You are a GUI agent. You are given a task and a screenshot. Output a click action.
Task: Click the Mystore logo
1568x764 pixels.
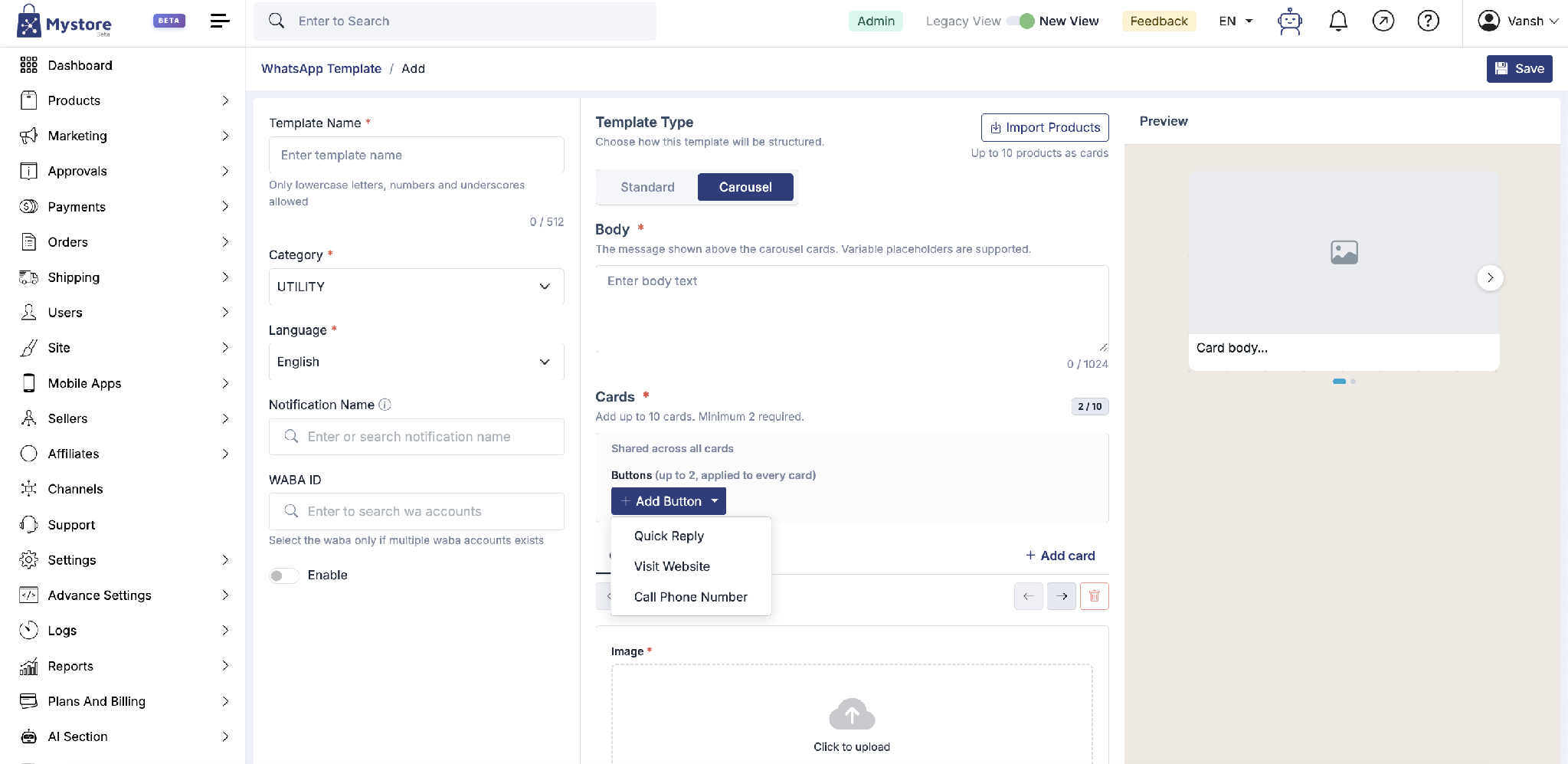point(64,22)
